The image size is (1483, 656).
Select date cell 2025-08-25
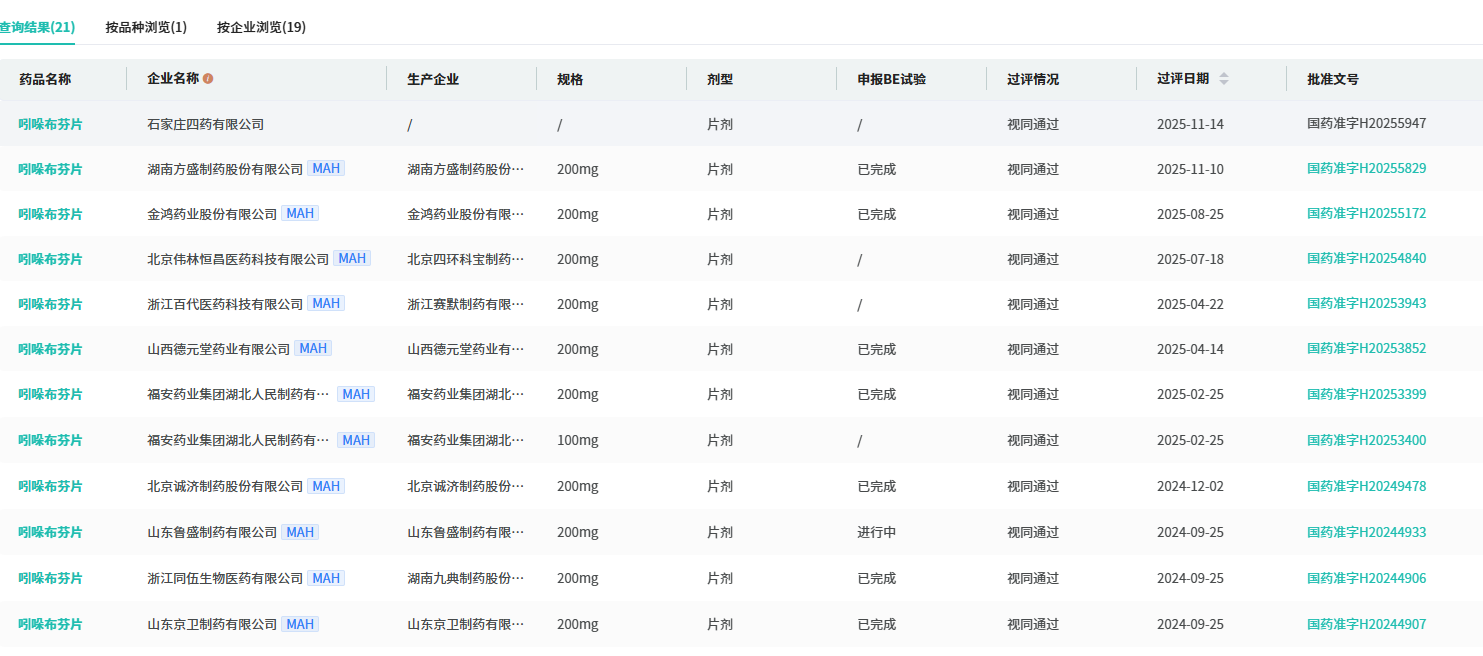(1190, 214)
